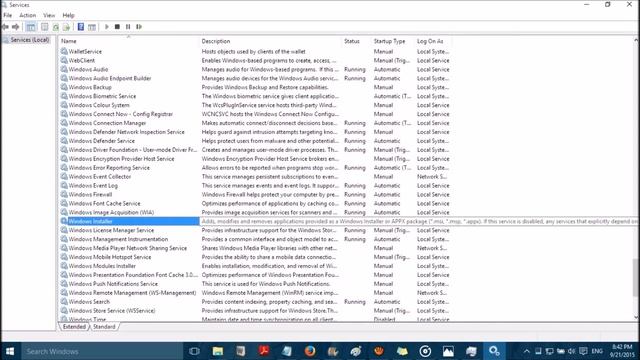640x360 pixels.
Task: Click the Back arrow in toolbar
Action: pyautogui.click(x=5, y=27)
